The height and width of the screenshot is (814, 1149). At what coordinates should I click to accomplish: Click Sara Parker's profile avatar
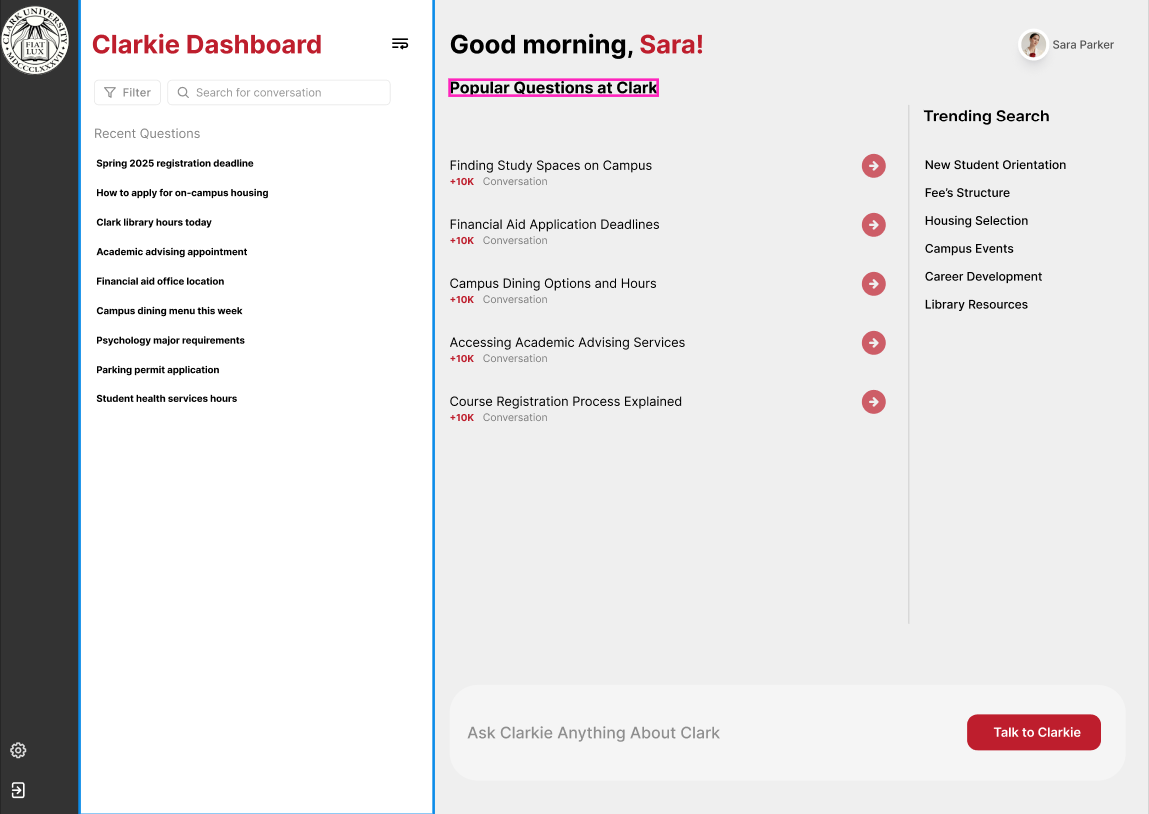tap(1033, 45)
